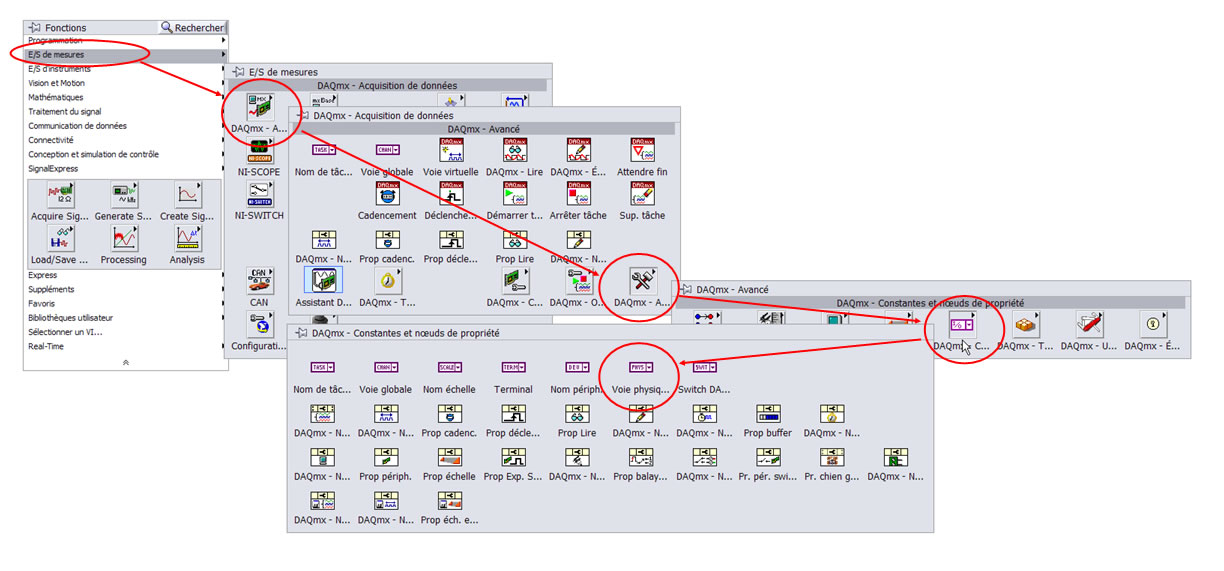Image resolution: width=1224 pixels, height=571 pixels.
Task: Open Mathématiques category
Action: [126, 98]
